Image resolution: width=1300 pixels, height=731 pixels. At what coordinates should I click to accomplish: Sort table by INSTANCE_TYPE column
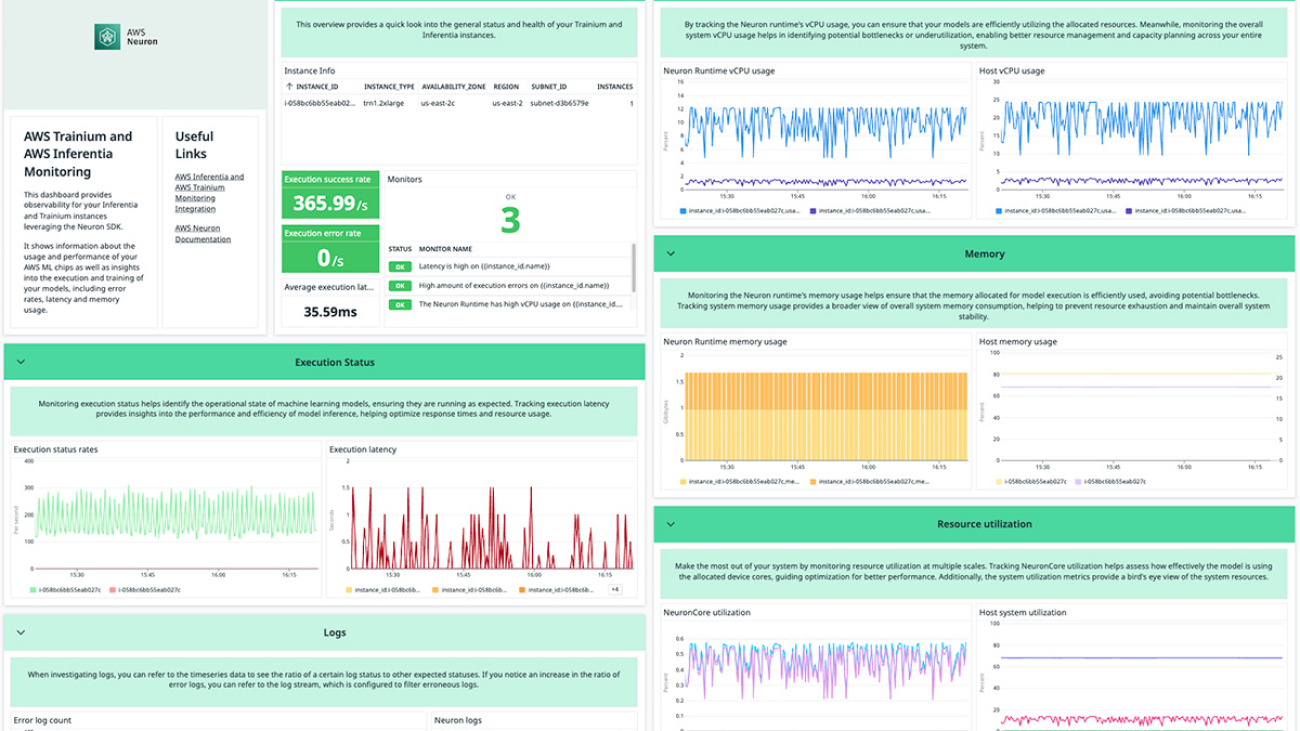tap(389, 87)
